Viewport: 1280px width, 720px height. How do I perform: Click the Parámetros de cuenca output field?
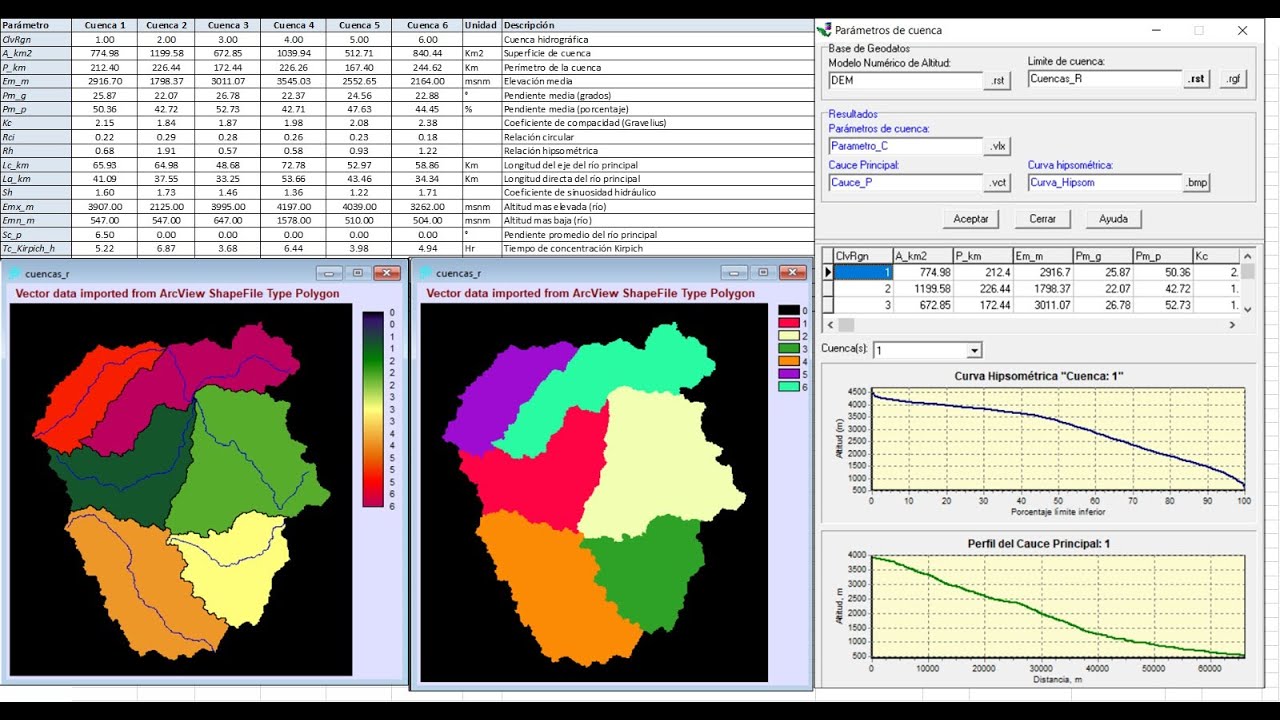906,146
